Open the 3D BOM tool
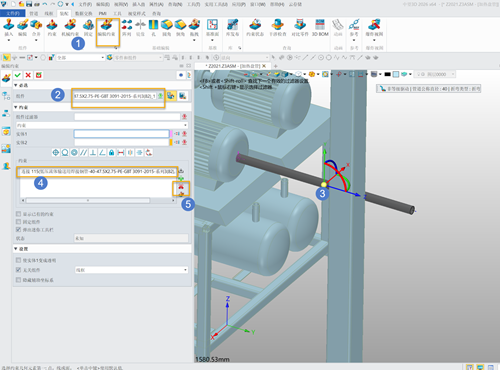Viewport: 500px width, 370px height. tap(320, 27)
